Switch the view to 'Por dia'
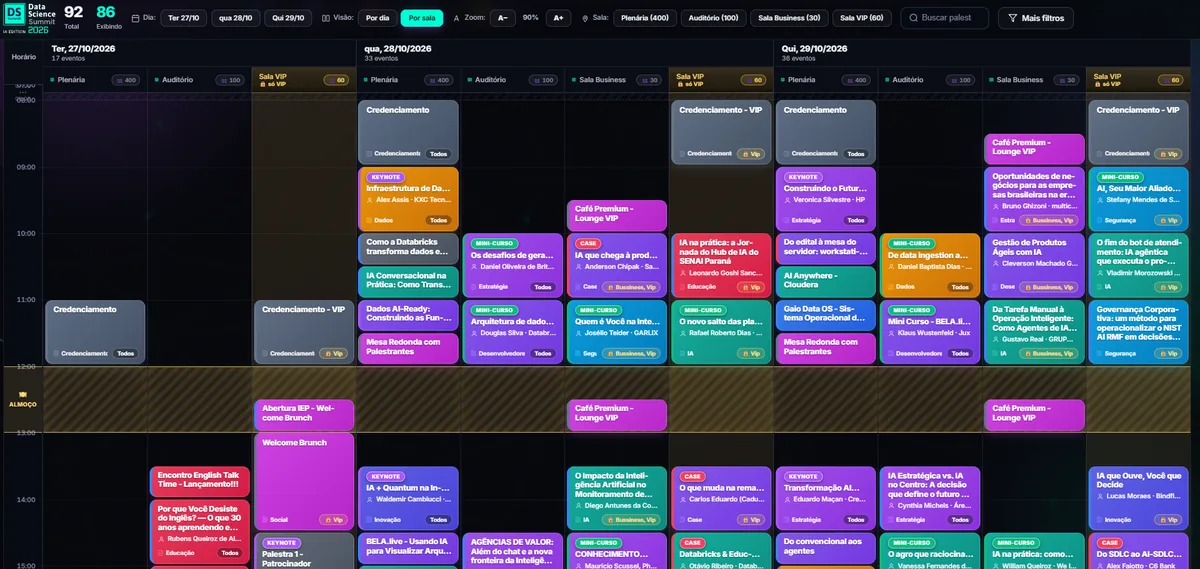1200x569 pixels. (x=377, y=18)
